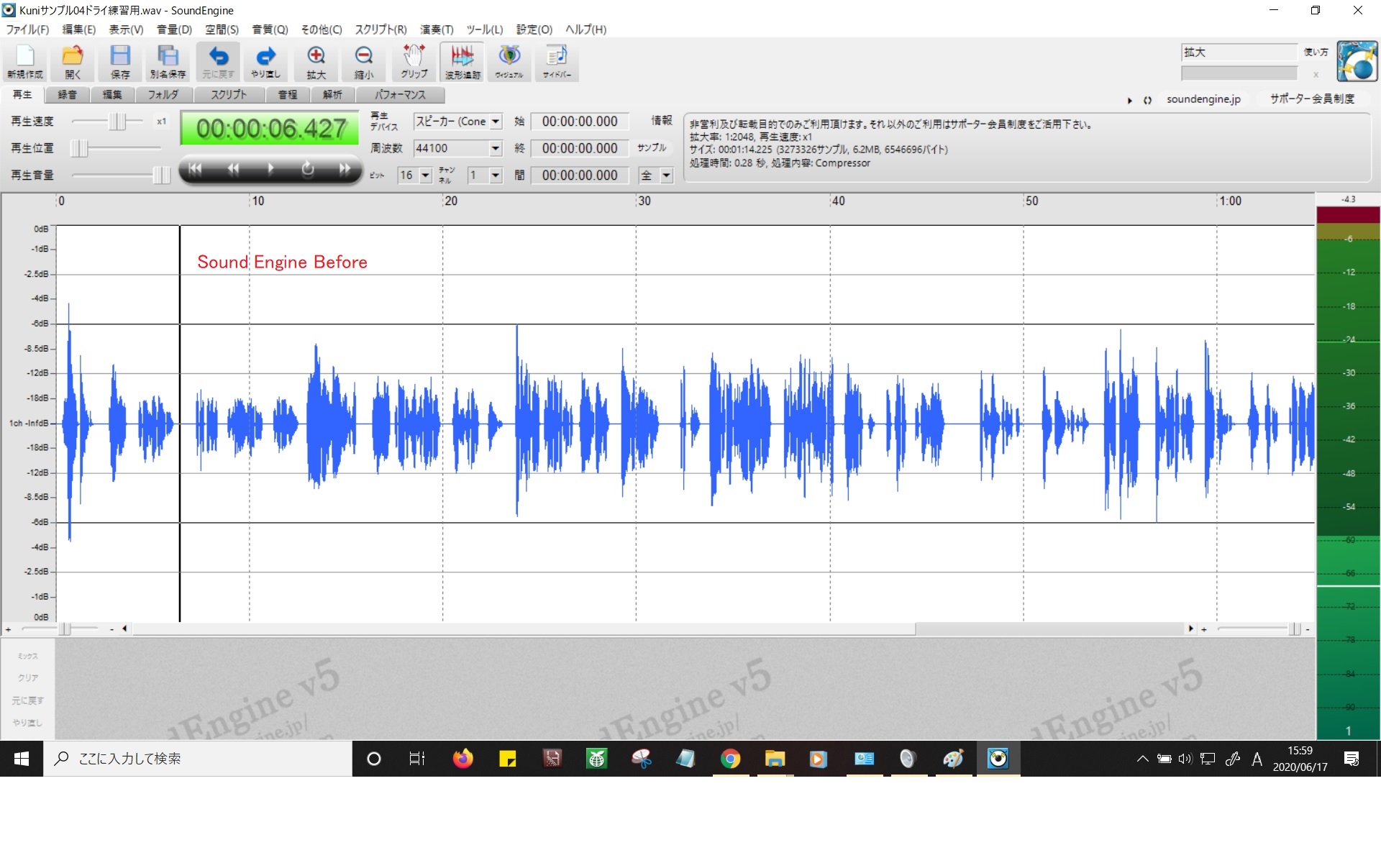The width and height of the screenshot is (1381, 868).
Task: Click 別名保存 Save As icon
Action: tap(168, 62)
